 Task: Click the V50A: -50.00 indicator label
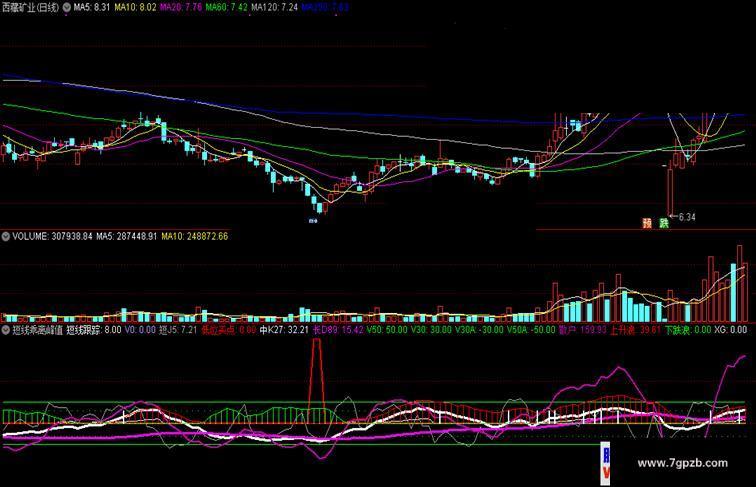(531, 330)
